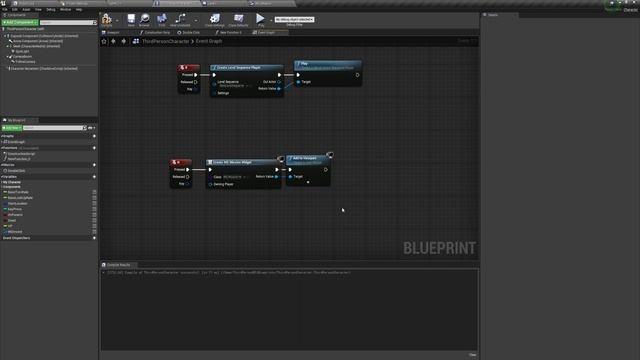Switch to the New Function 0 tab

click(229, 32)
